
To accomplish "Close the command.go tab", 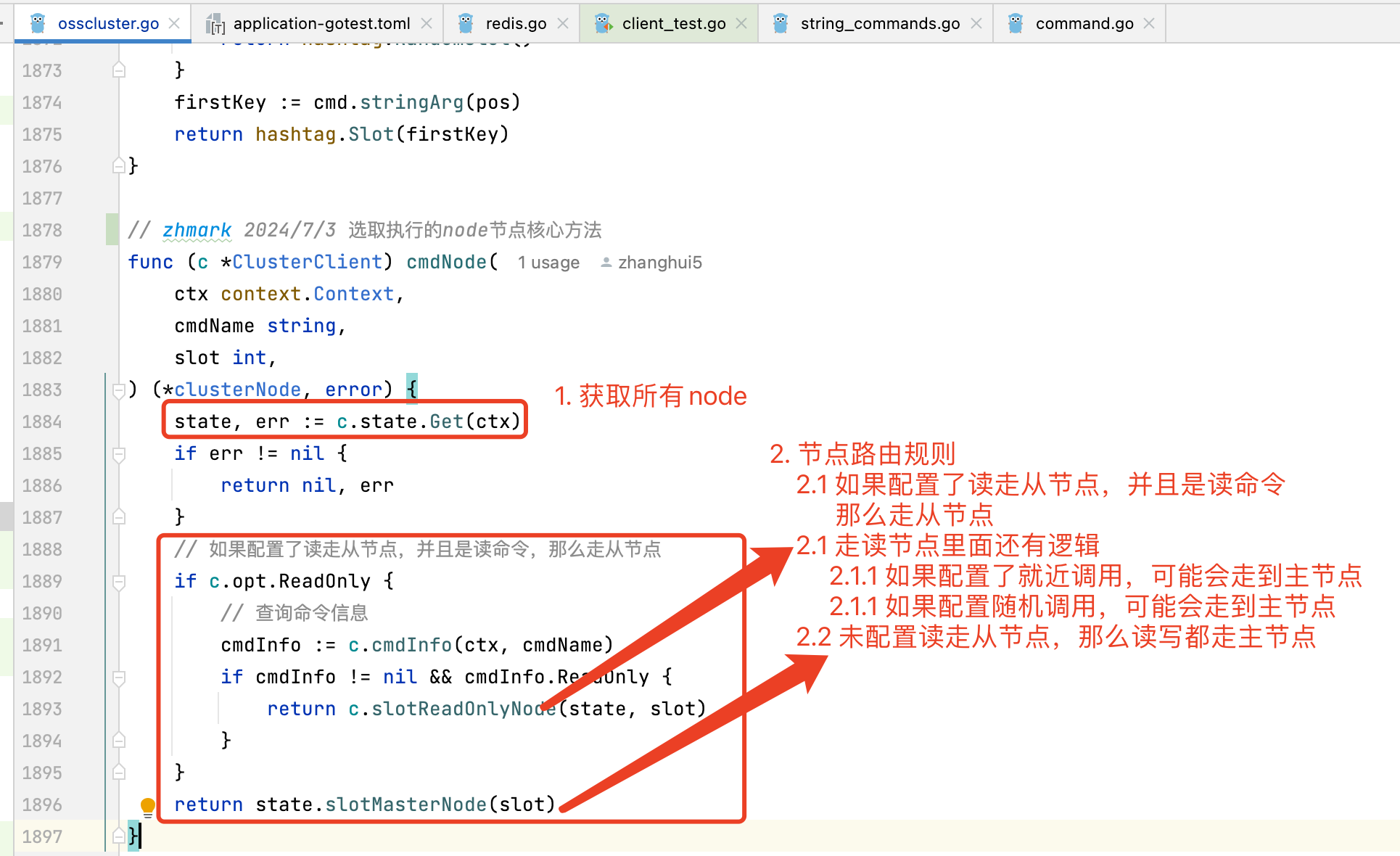I will [x=1149, y=23].
